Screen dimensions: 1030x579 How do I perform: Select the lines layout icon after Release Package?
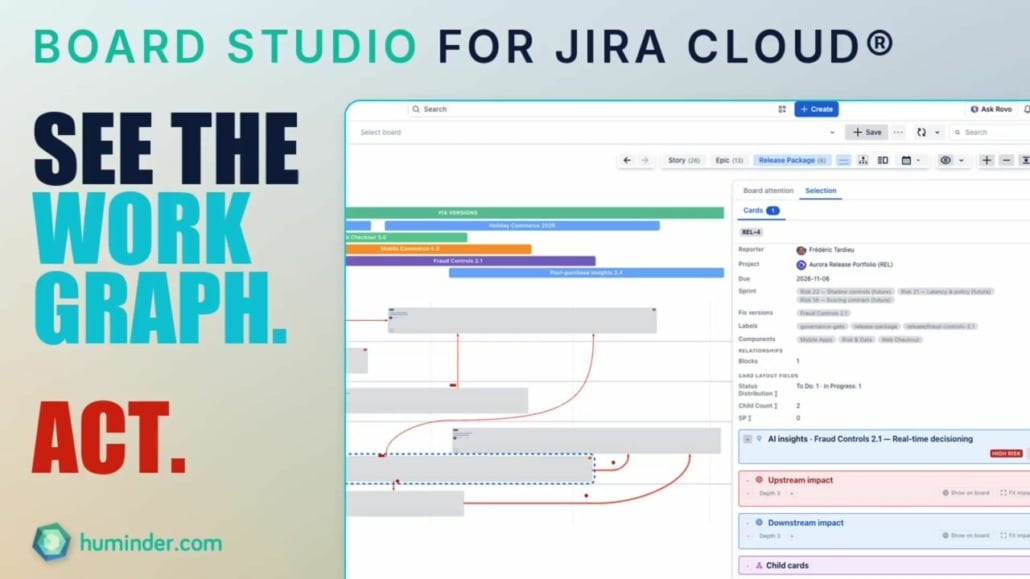[x=843, y=160]
